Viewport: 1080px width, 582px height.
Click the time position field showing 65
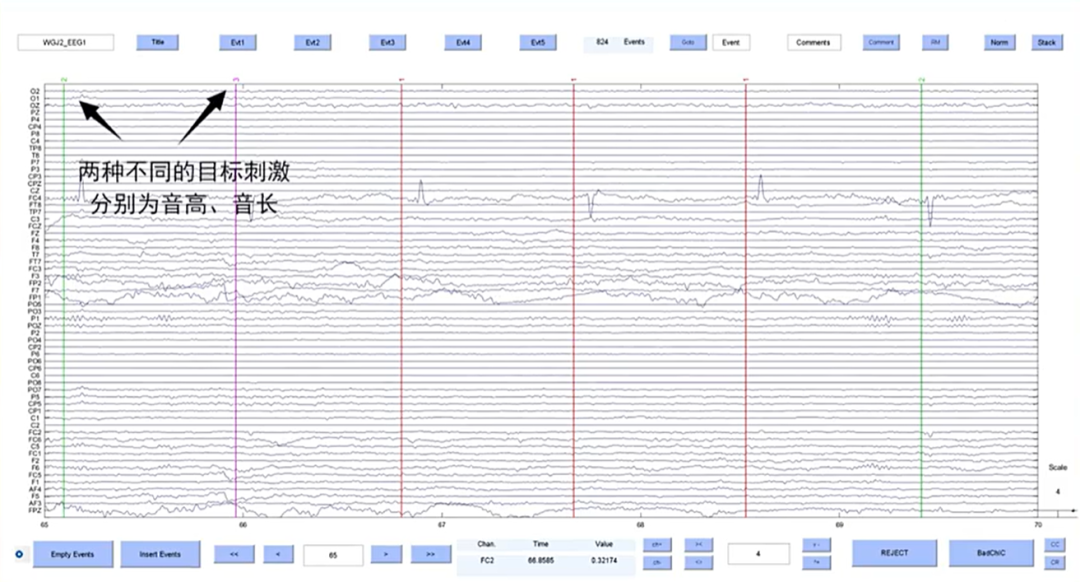pos(332,553)
